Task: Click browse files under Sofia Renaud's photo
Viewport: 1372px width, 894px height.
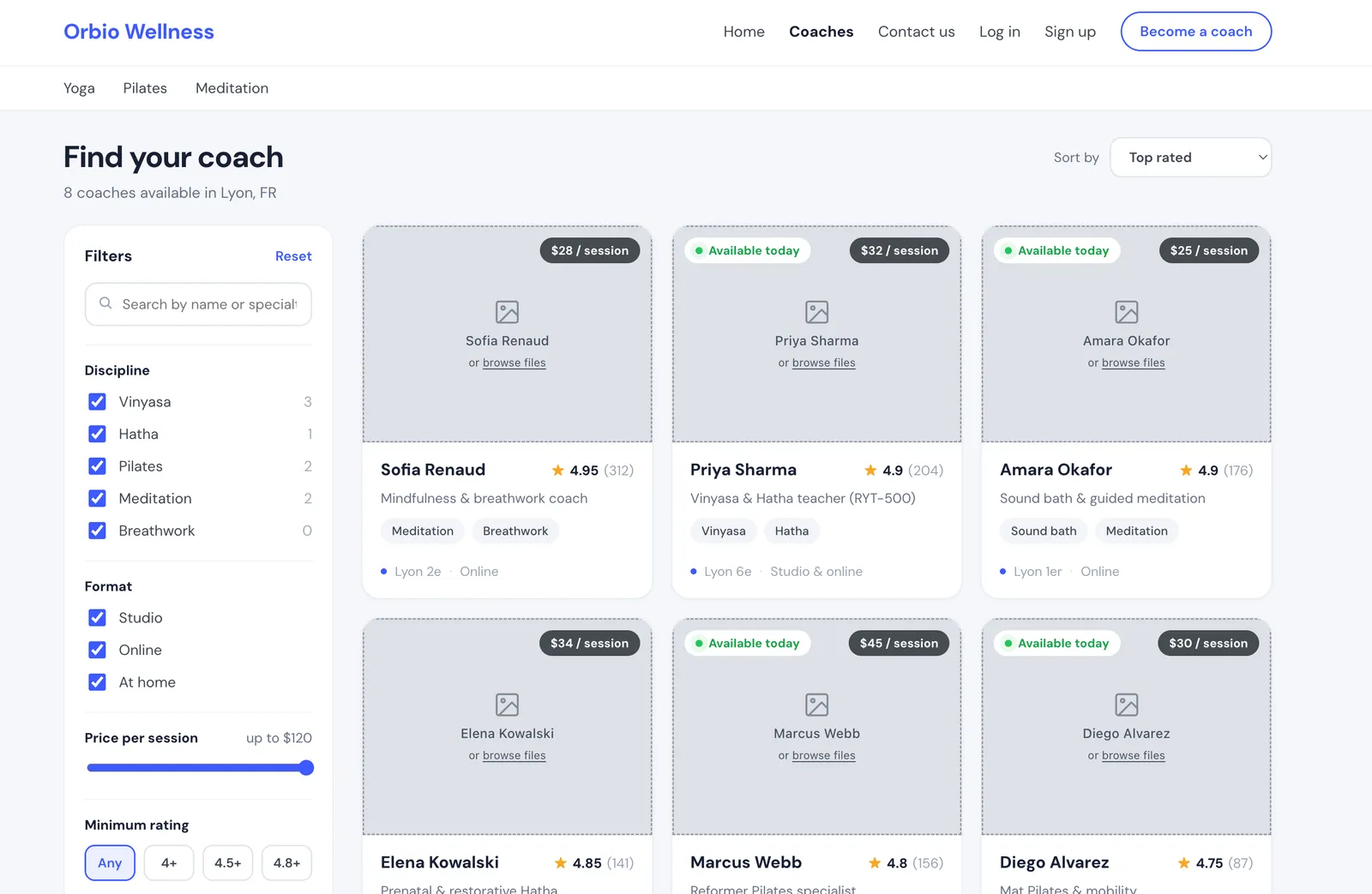Action: (514, 363)
